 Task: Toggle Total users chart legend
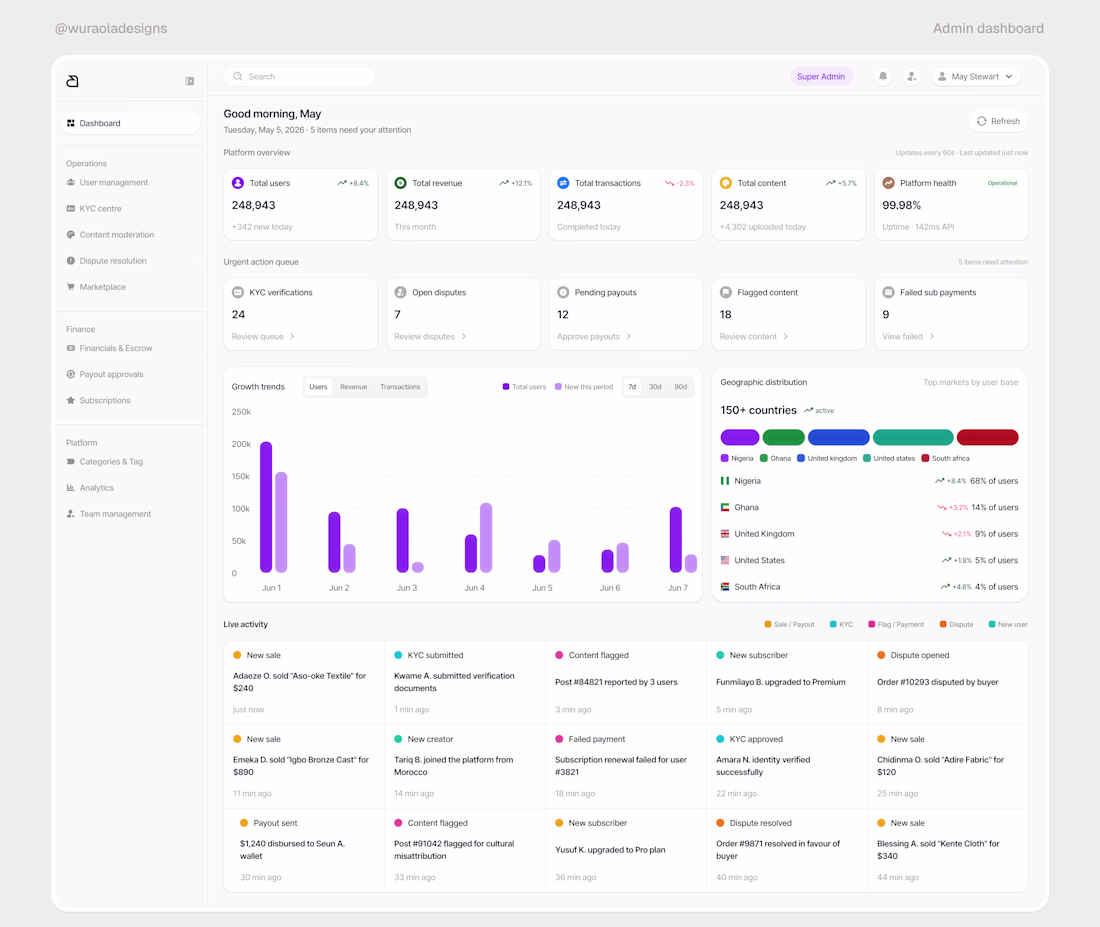(524, 387)
